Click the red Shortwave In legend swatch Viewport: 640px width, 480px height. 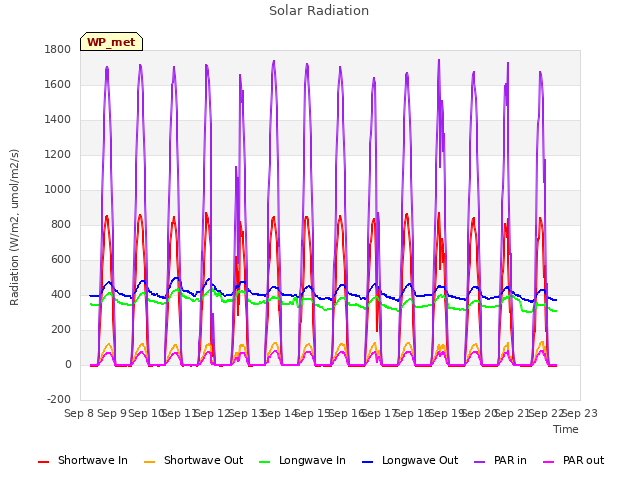click(44, 461)
